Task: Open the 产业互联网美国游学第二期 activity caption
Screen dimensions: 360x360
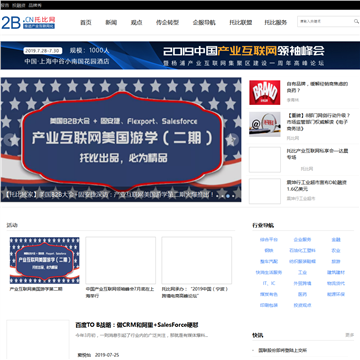Action: click(36, 289)
